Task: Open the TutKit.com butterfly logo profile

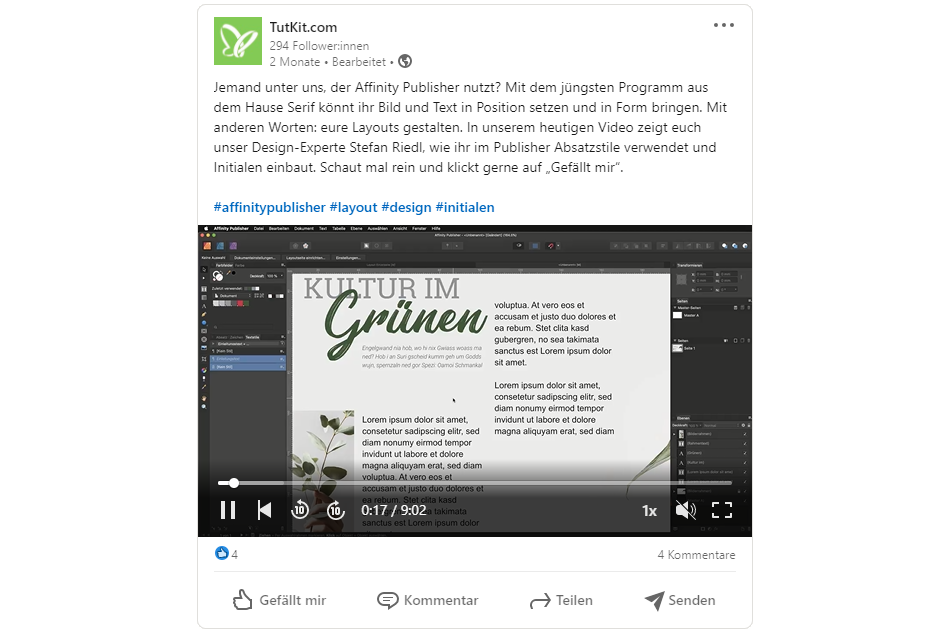Action: pyautogui.click(x=238, y=41)
